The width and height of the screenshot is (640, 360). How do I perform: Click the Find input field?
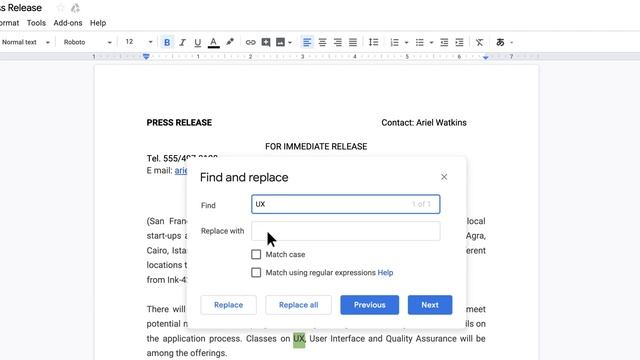coord(345,204)
